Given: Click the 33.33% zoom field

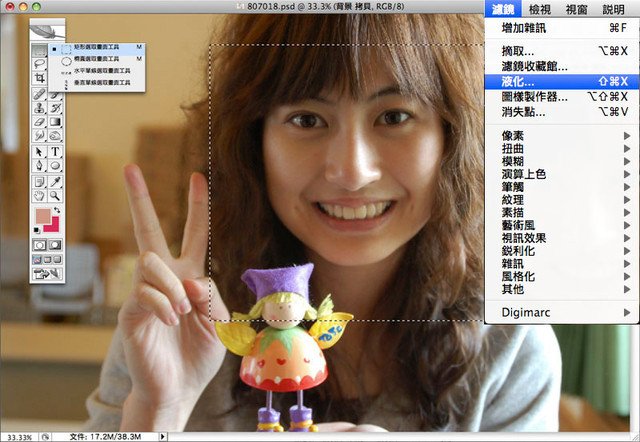Looking at the screenshot, I should [20, 437].
